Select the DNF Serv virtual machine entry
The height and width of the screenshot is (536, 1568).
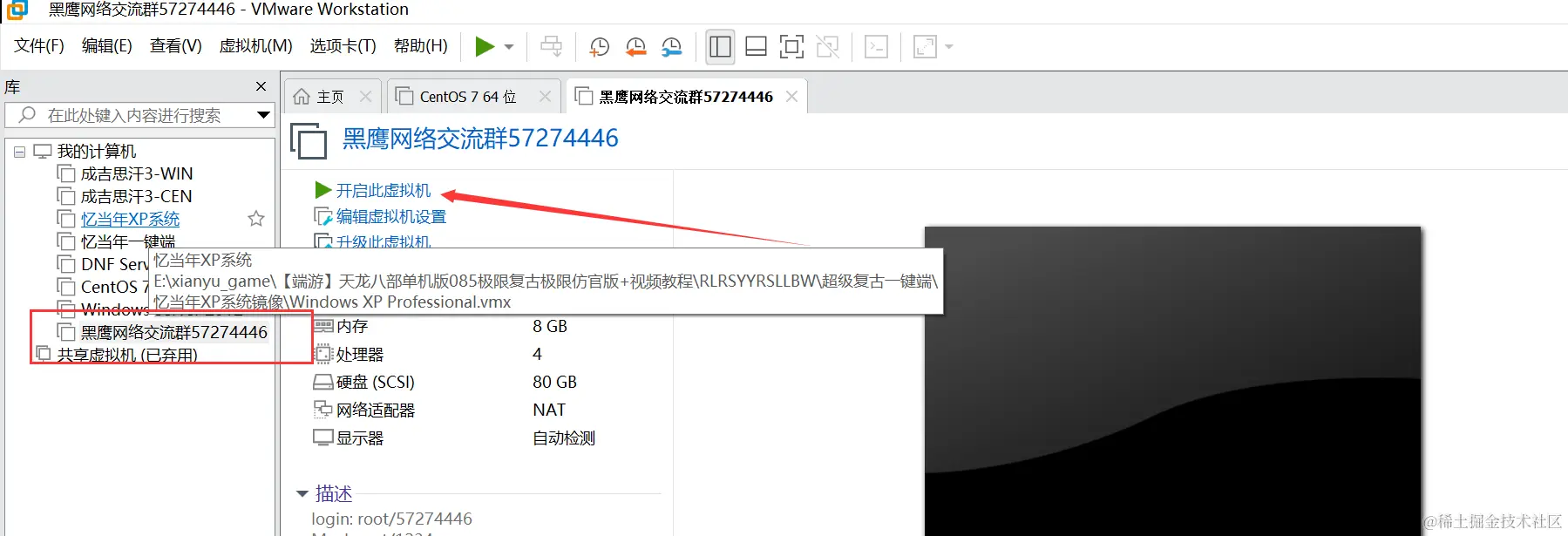(114, 264)
